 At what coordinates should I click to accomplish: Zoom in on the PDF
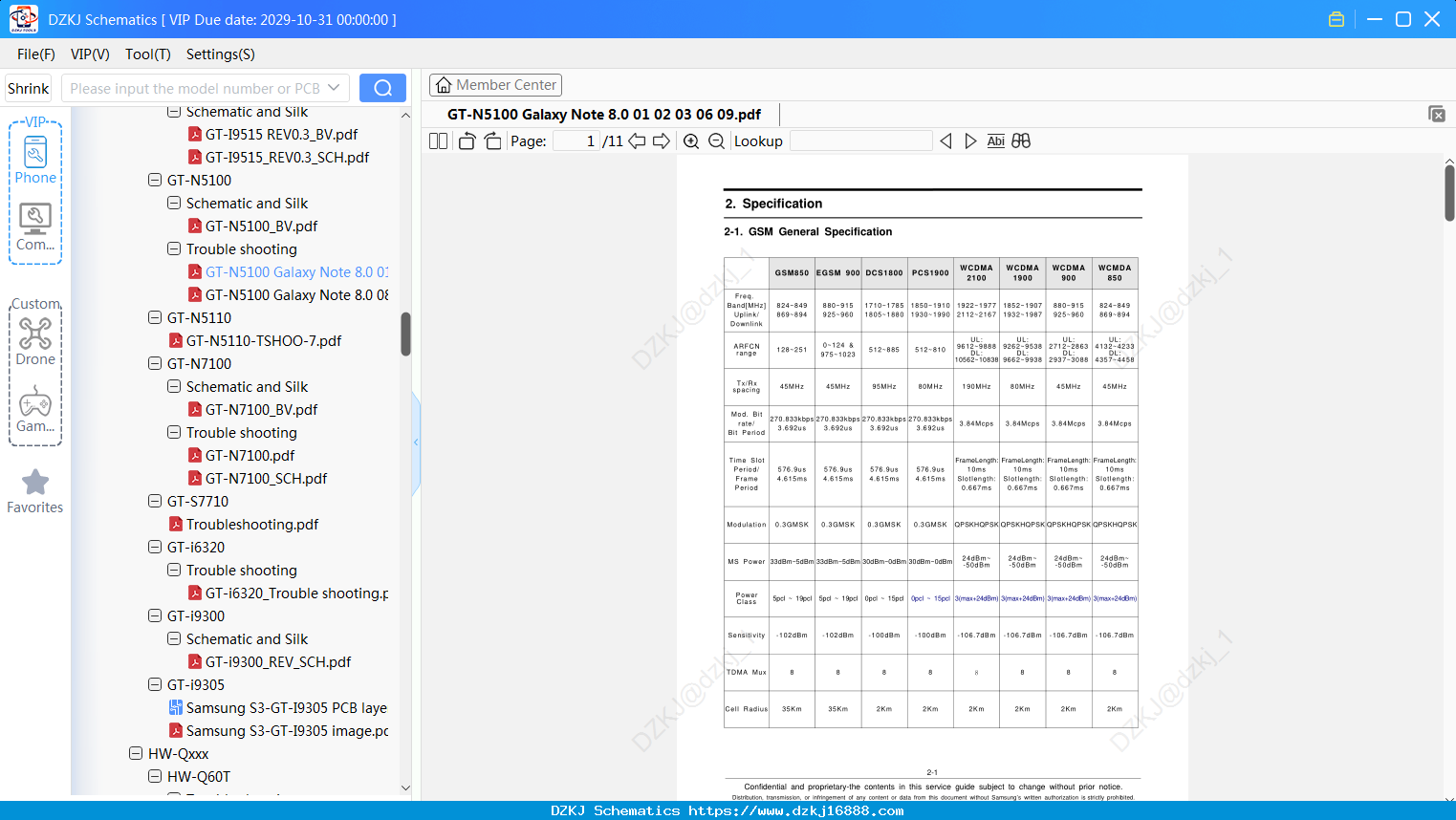(691, 141)
